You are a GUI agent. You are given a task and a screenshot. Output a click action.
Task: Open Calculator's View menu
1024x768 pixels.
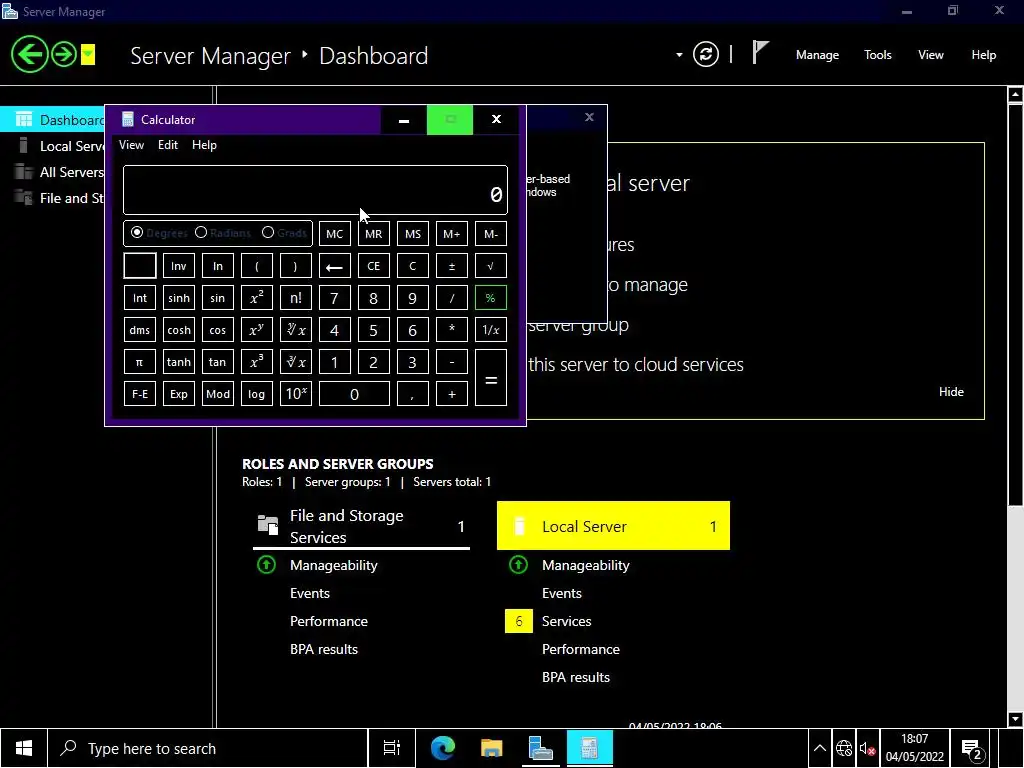(131, 145)
